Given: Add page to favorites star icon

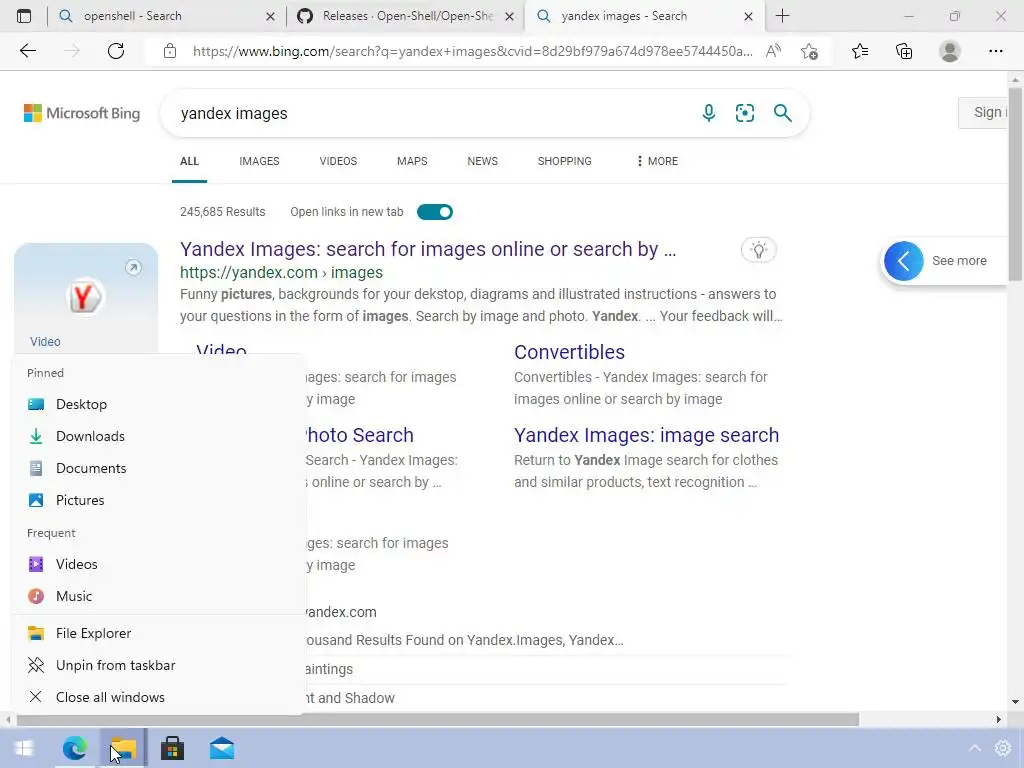Looking at the screenshot, I should click(x=809, y=51).
